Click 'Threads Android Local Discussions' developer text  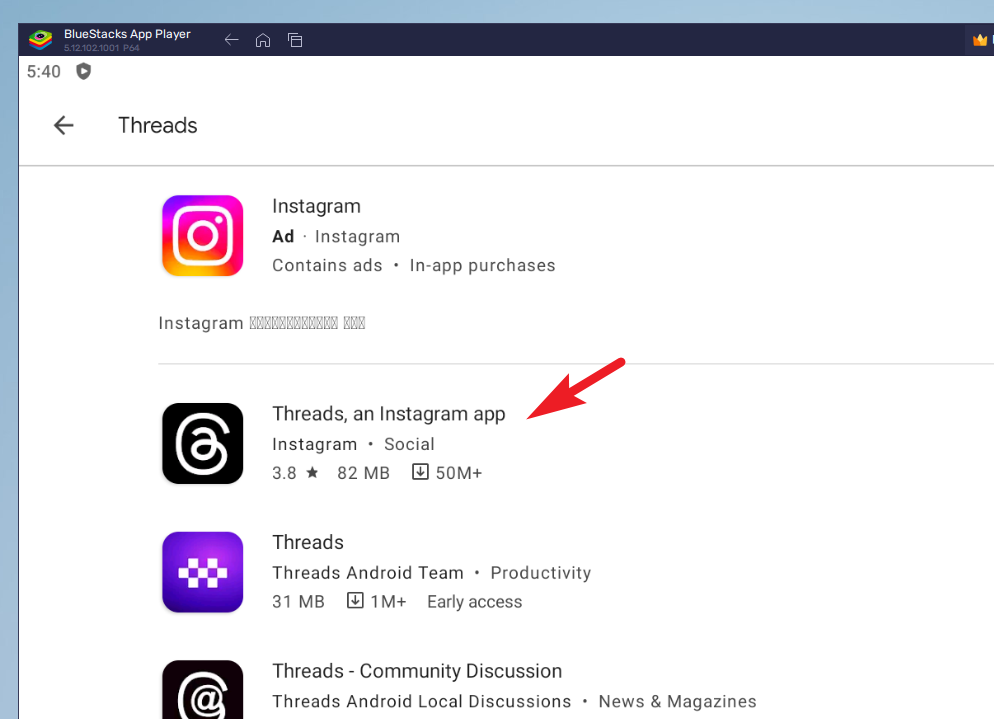point(422,701)
